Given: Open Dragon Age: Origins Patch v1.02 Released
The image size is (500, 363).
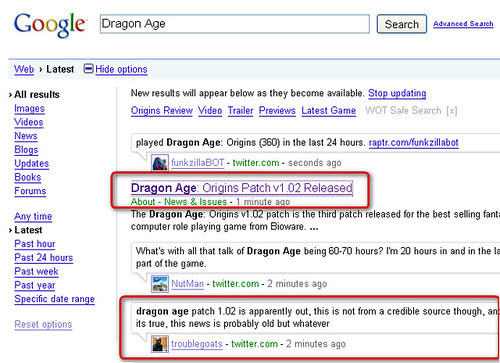Looking at the screenshot, I should 242,188.
